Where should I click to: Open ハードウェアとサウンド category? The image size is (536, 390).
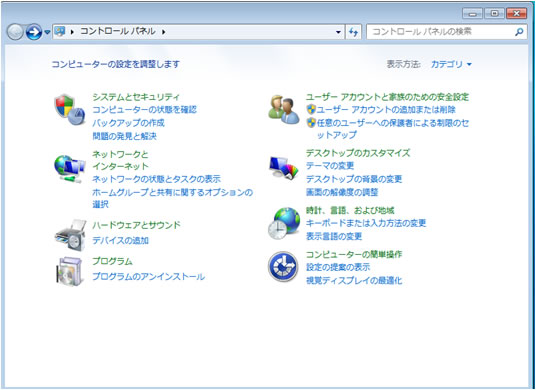(x=136, y=225)
